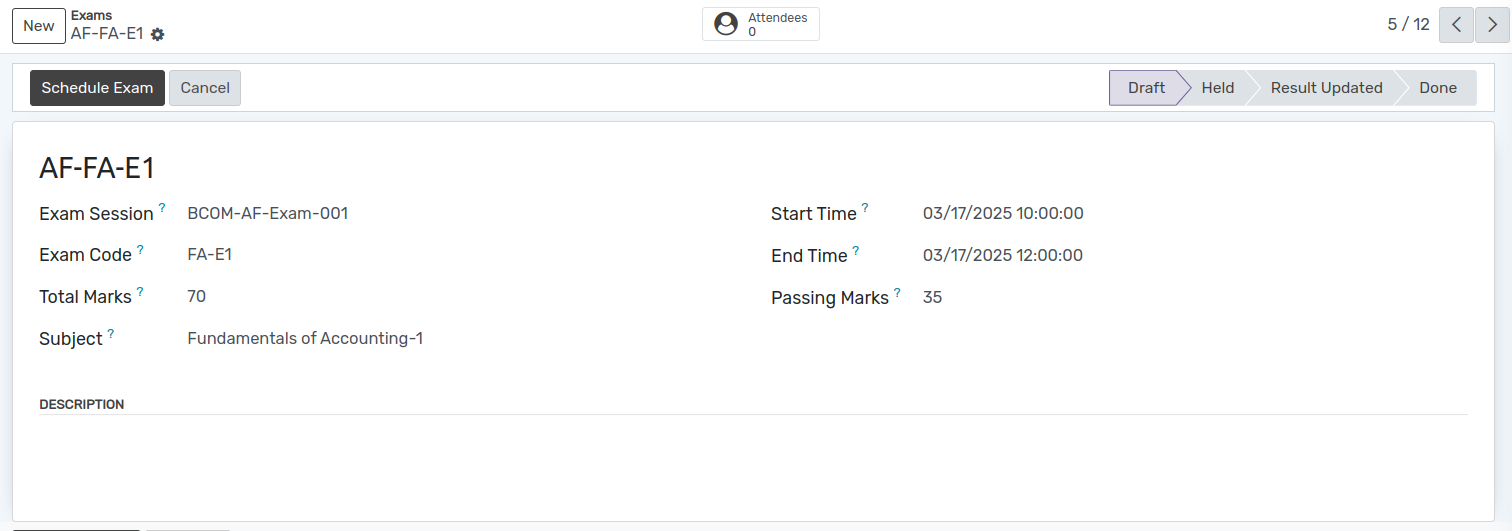Show the Total Marks help question mark

point(140,291)
